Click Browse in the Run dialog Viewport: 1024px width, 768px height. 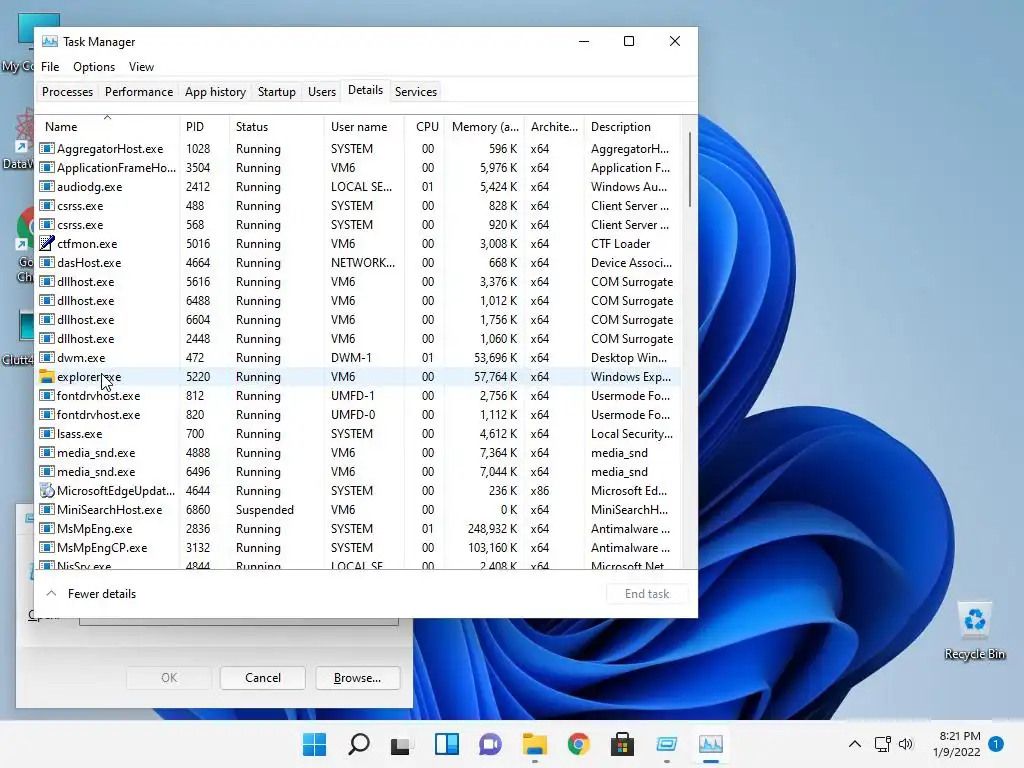357,677
